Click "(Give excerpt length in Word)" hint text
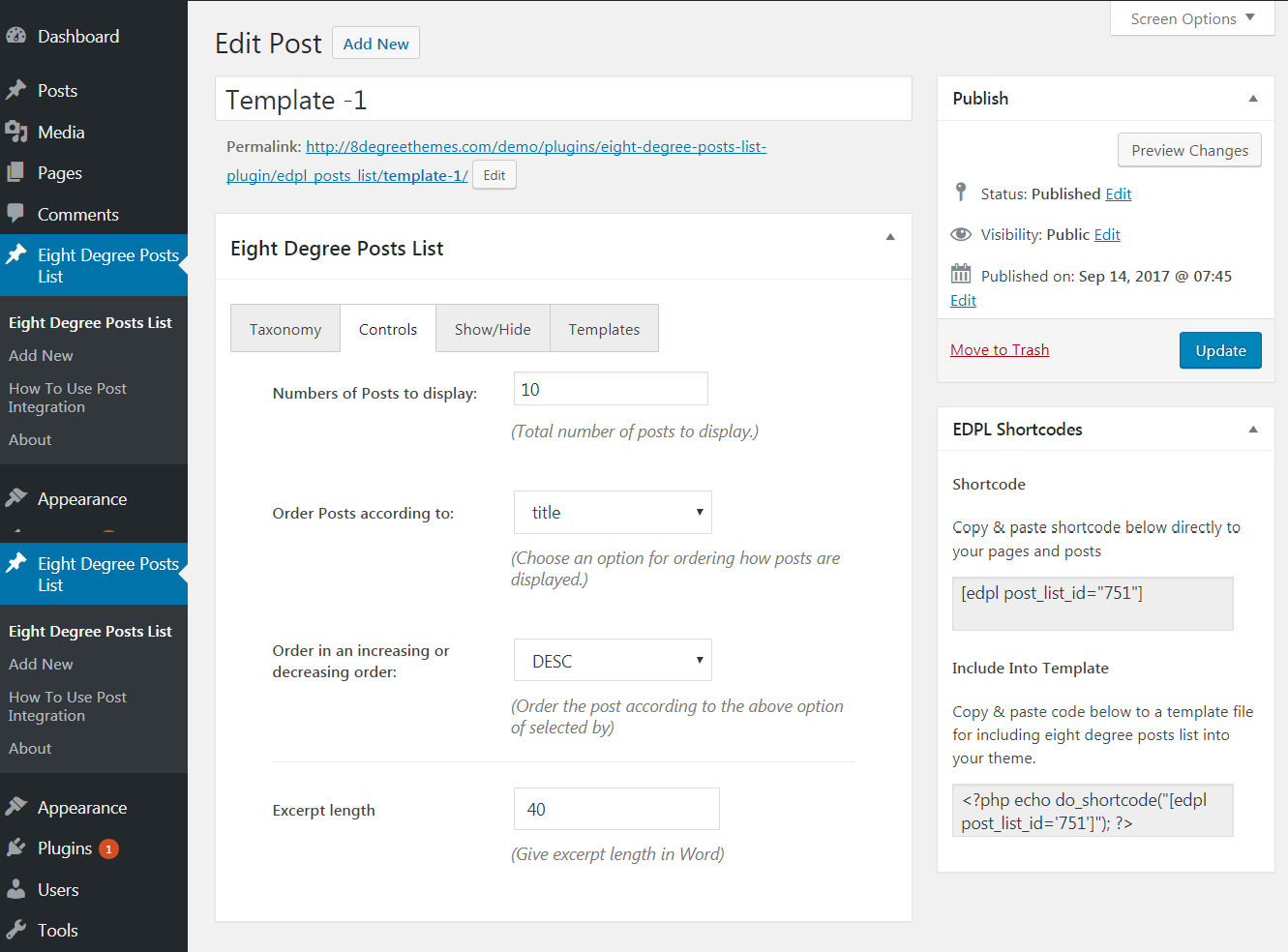Screen dimensions: 1288x952 617,853
